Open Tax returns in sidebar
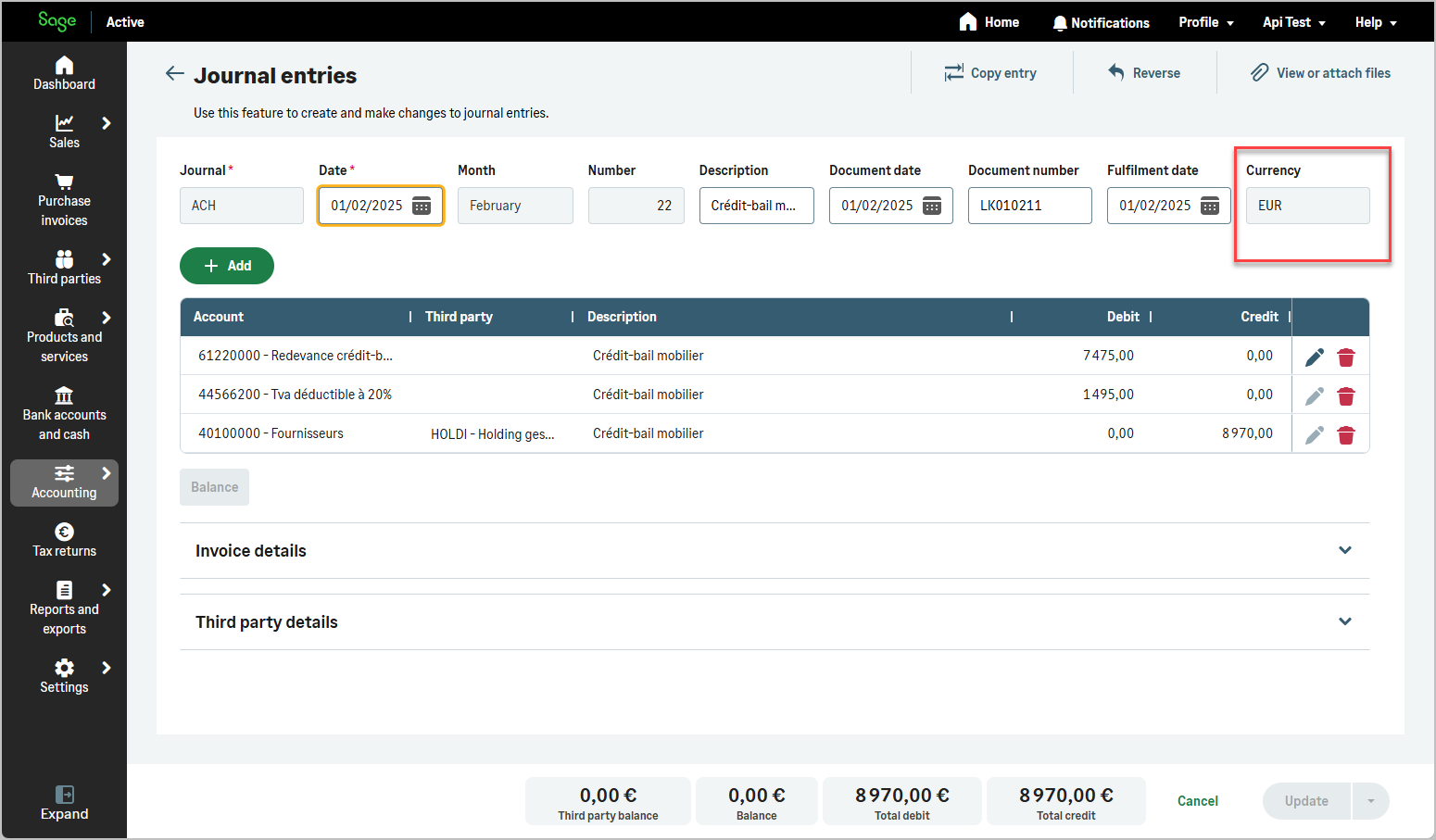This screenshot has height=840, width=1436. coord(64,541)
